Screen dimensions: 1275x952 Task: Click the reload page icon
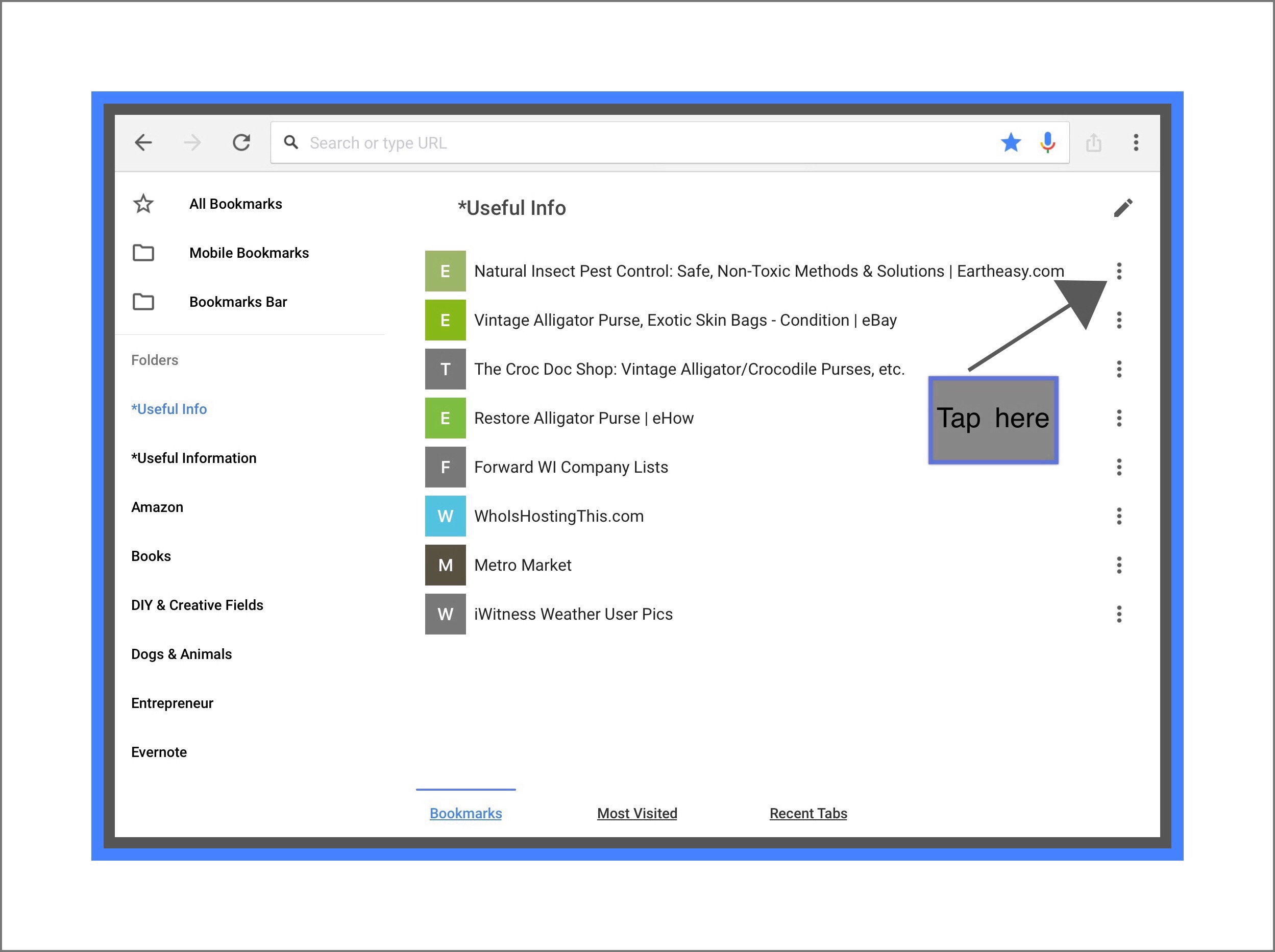click(x=241, y=142)
